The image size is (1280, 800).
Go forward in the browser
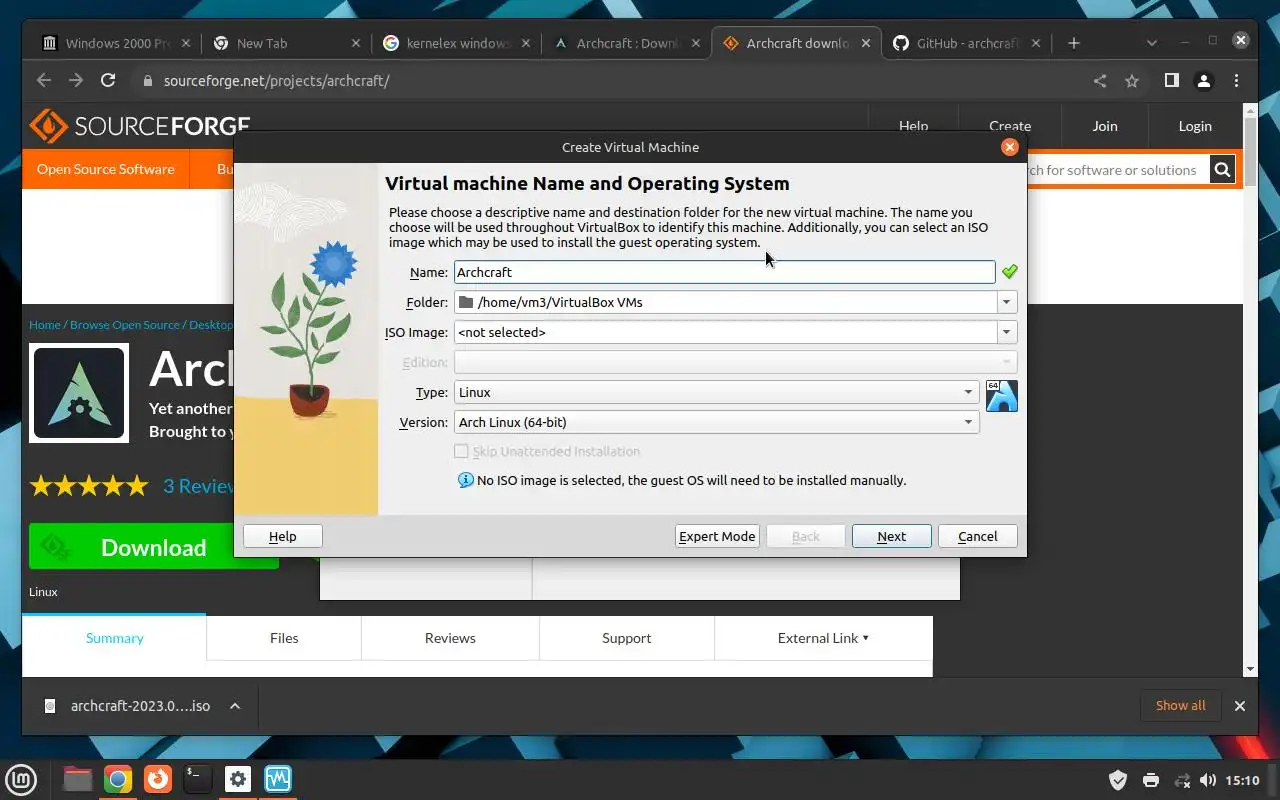click(75, 81)
